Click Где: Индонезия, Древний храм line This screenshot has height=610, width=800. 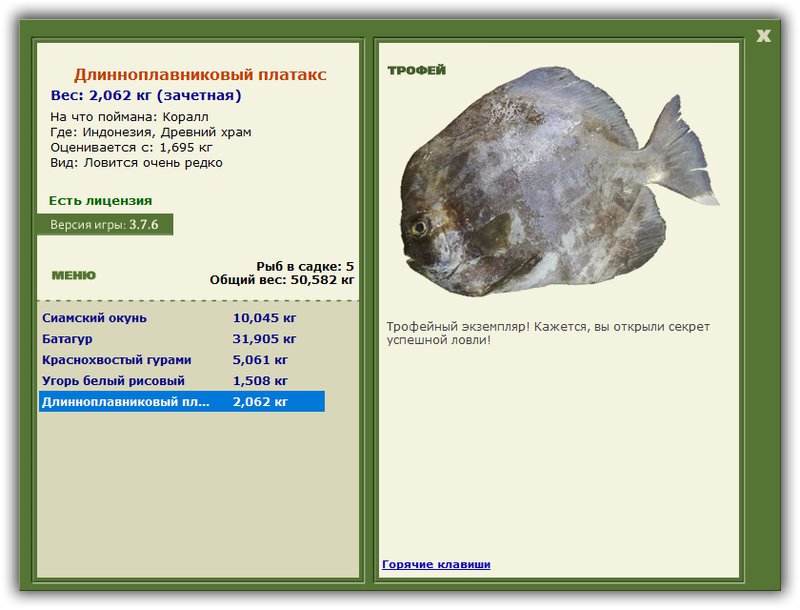tap(151, 132)
